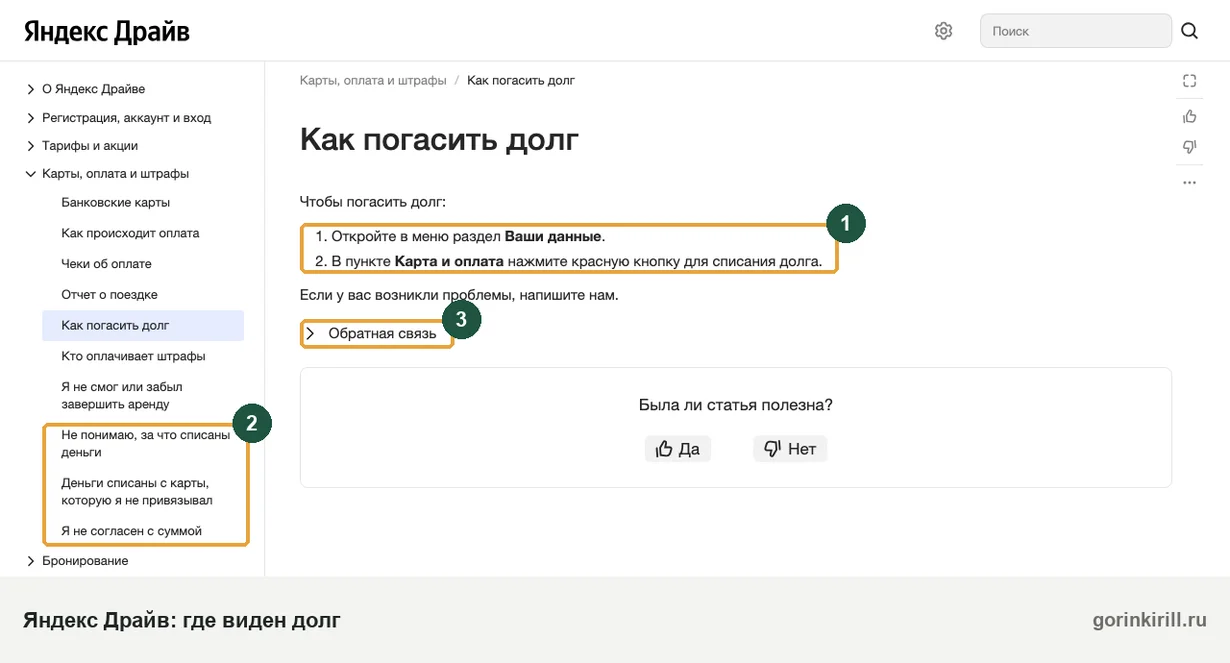Toggle fullscreen reading mode icon
The height and width of the screenshot is (663, 1230).
pos(1189,81)
